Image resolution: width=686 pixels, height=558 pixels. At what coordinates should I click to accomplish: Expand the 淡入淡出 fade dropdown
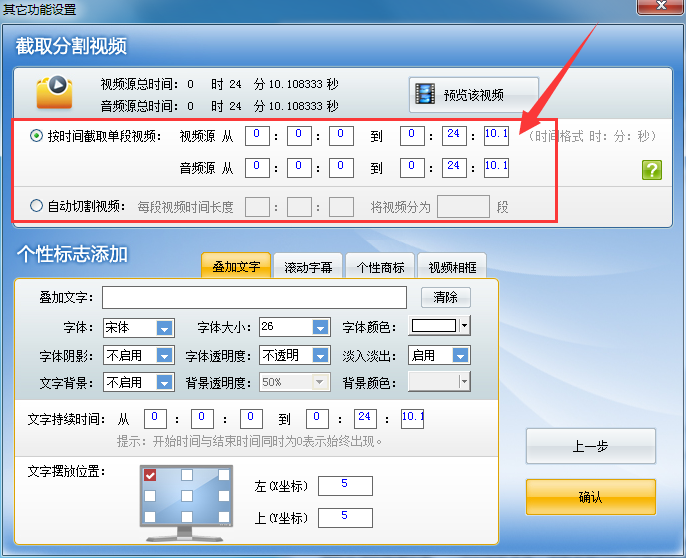[459, 355]
